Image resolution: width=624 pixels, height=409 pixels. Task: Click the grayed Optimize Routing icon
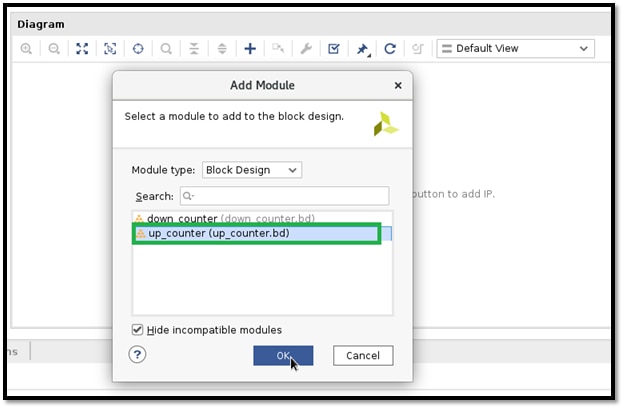[x=417, y=49]
